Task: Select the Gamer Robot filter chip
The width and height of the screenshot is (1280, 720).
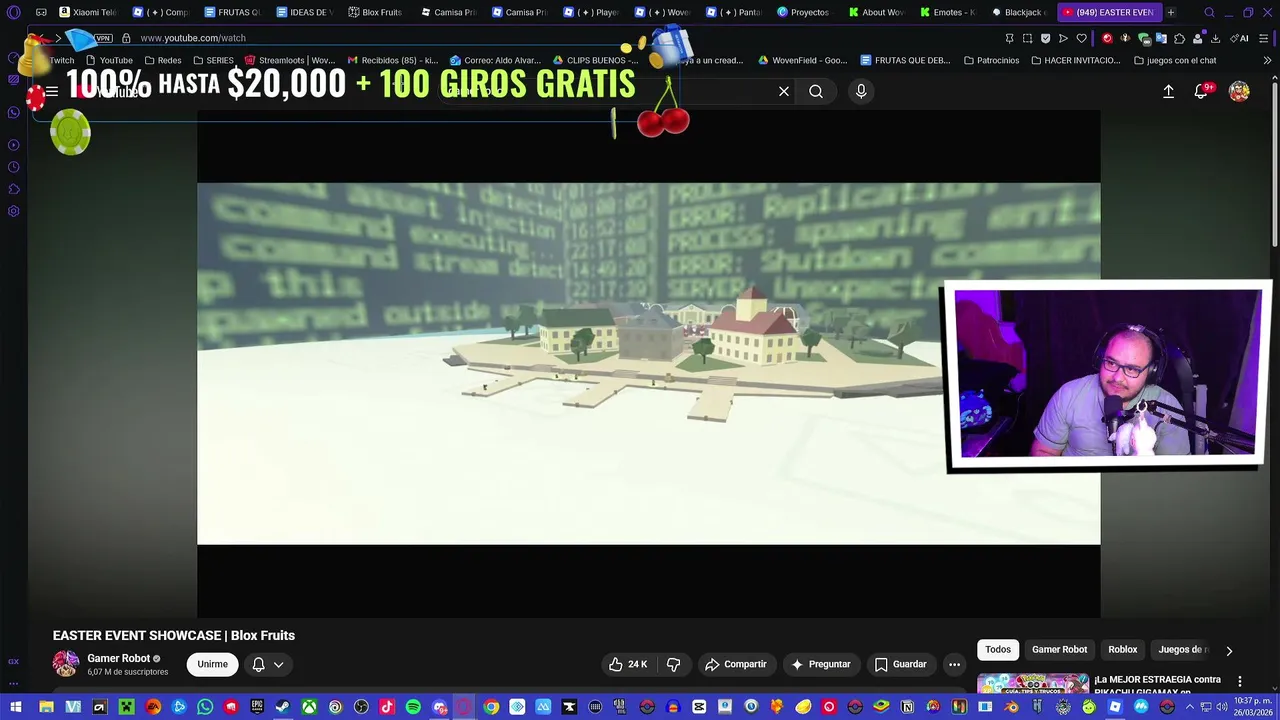Action: [x=1059, y=650]
